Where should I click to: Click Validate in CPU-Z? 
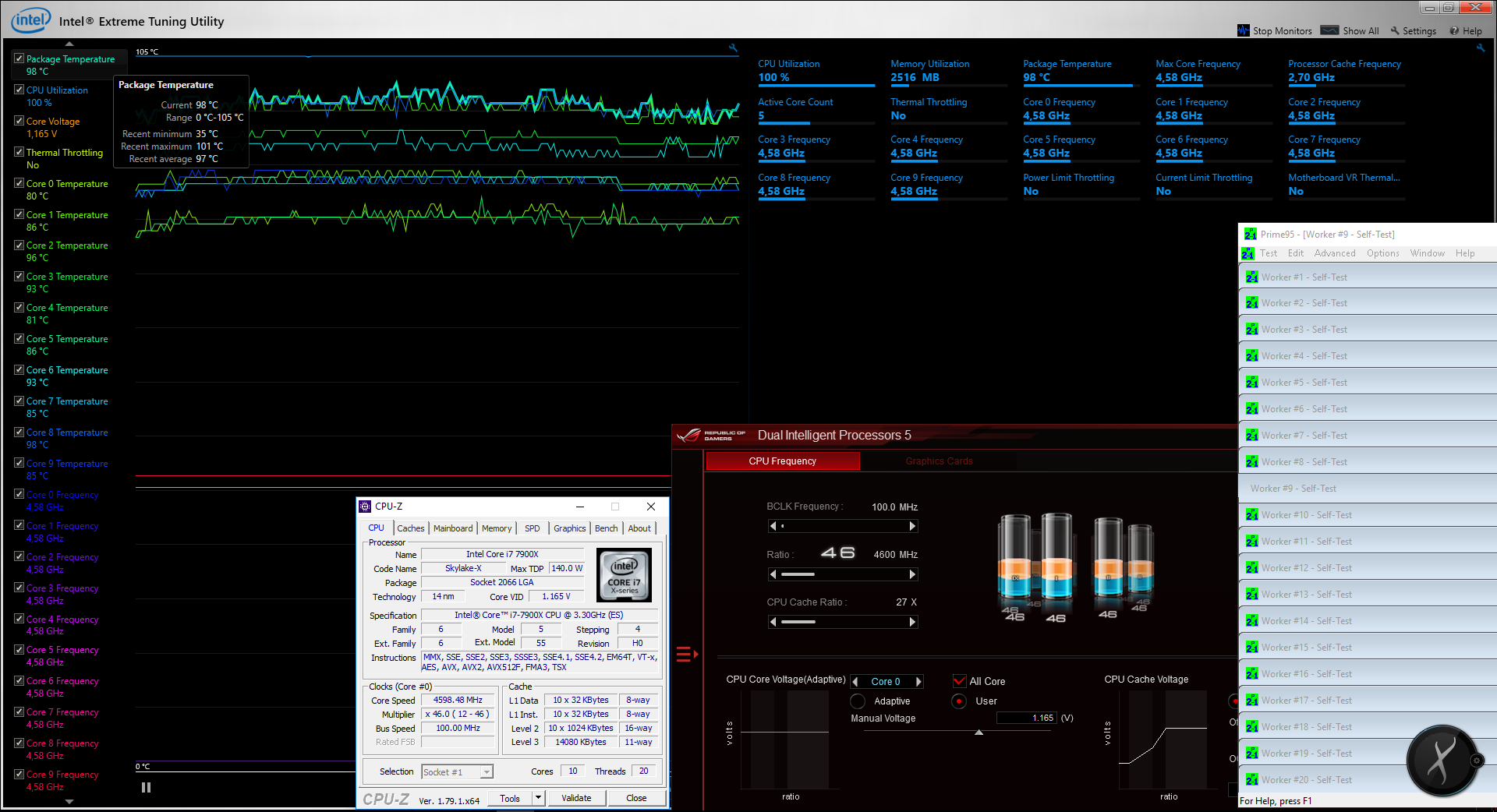(576, 798)
